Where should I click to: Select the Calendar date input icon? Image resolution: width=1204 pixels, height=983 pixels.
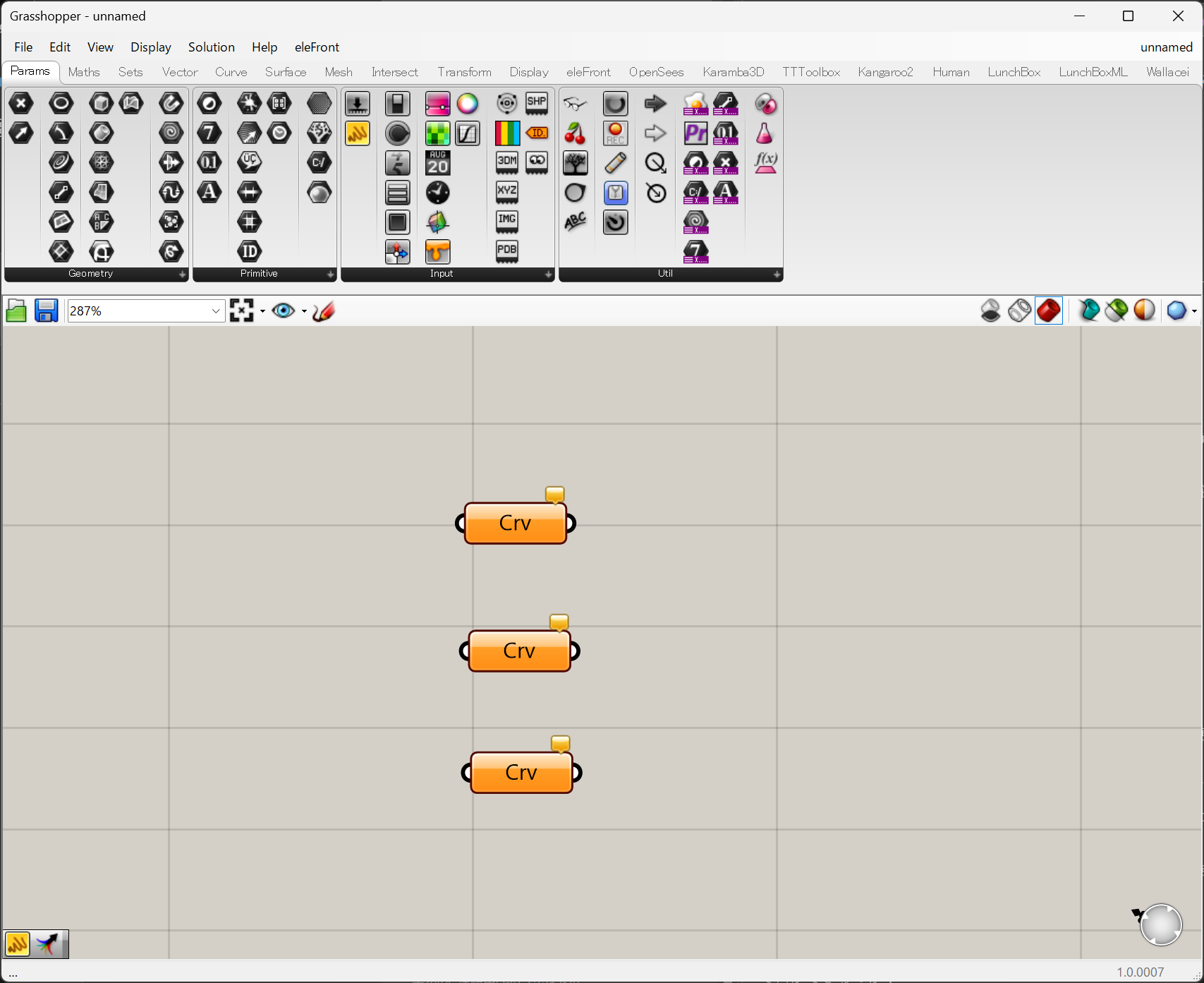[437, 163]
